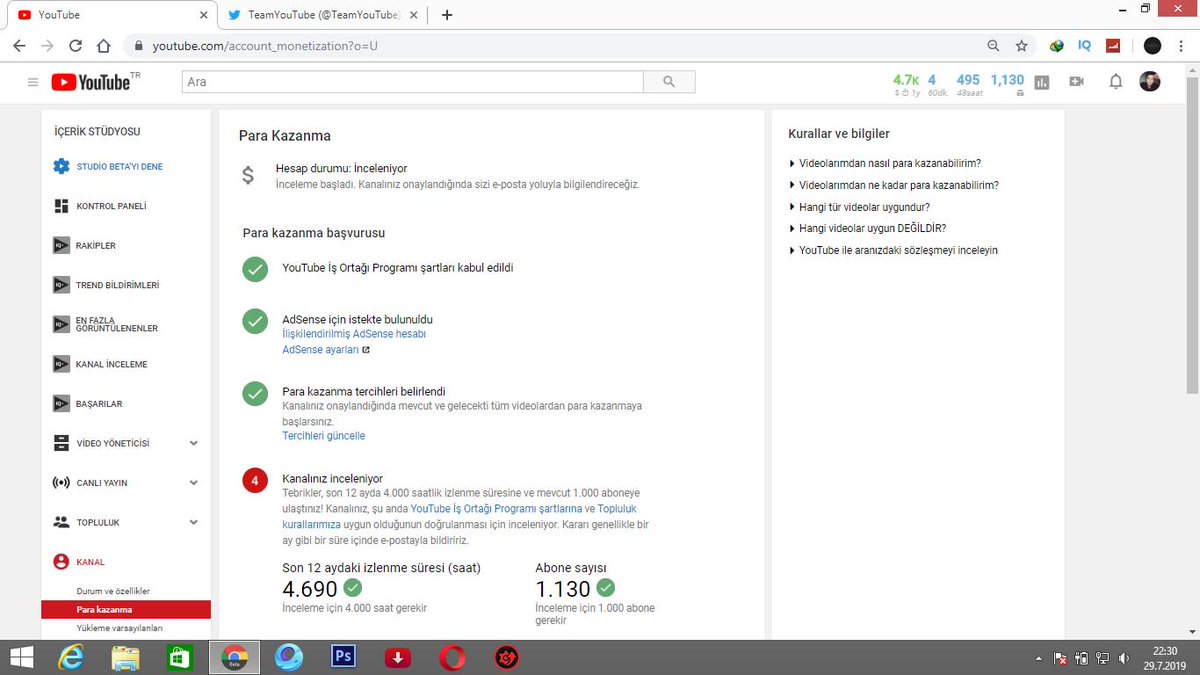
Task: Click the search magnifier button
Action: 669,82
